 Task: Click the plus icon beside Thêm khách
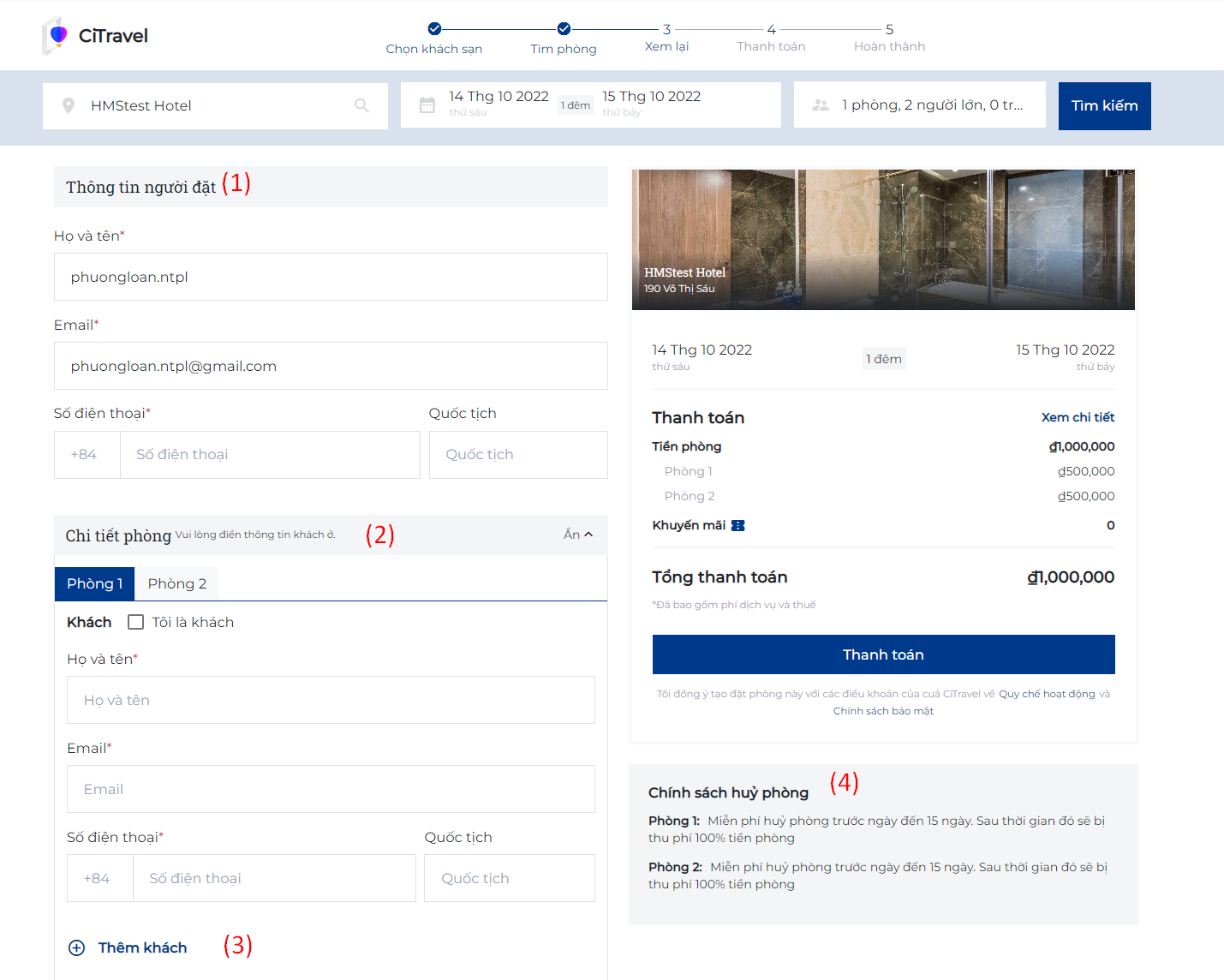tap(77, 947)
